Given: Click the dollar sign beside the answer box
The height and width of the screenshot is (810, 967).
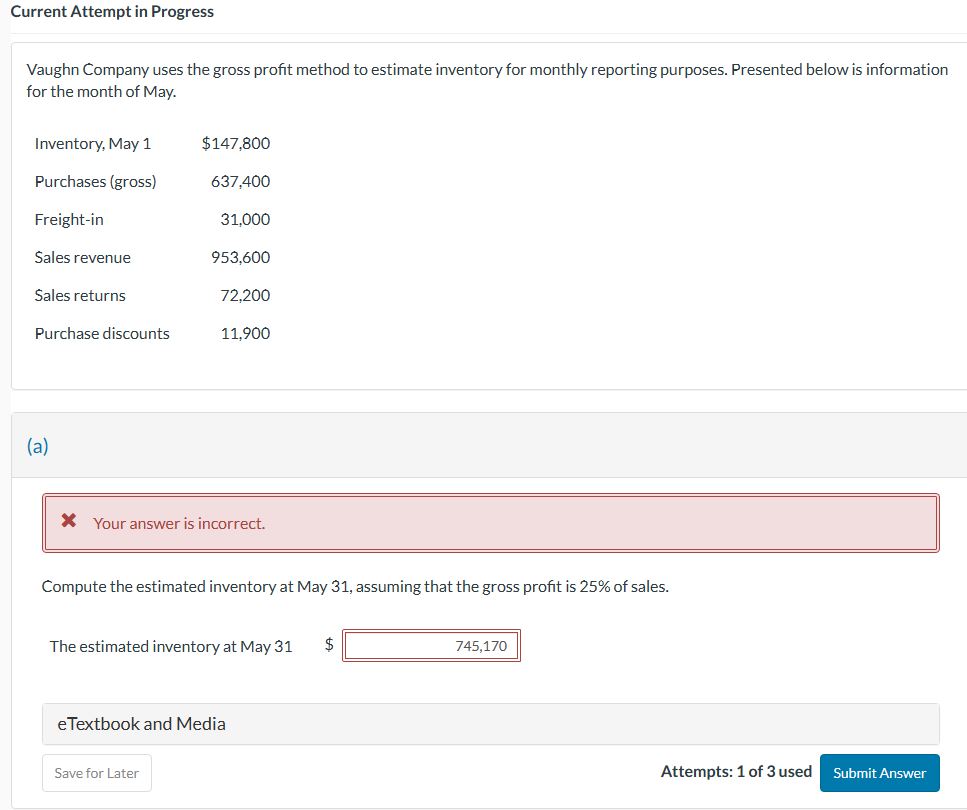Looking at the screenshot, I should click(x=327, y=645).
